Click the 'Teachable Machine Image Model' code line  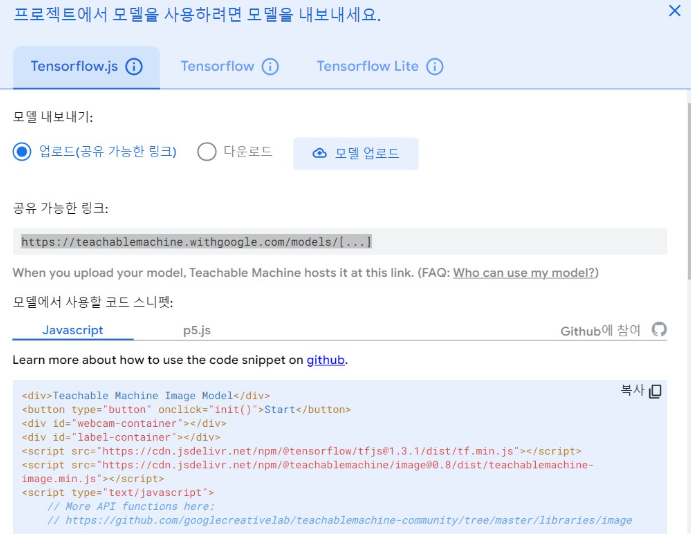(146, 396)
